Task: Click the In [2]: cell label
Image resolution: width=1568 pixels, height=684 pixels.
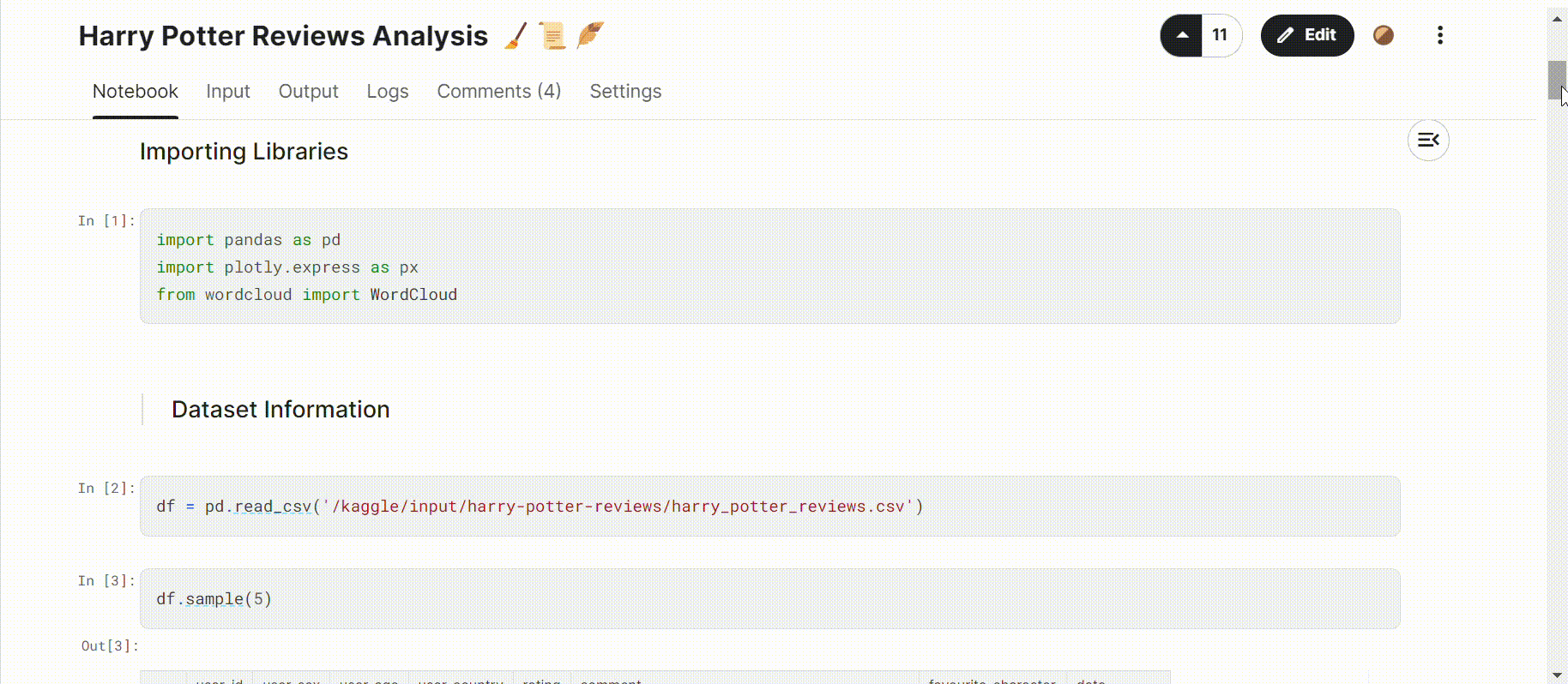Action: tap(106, 489)
